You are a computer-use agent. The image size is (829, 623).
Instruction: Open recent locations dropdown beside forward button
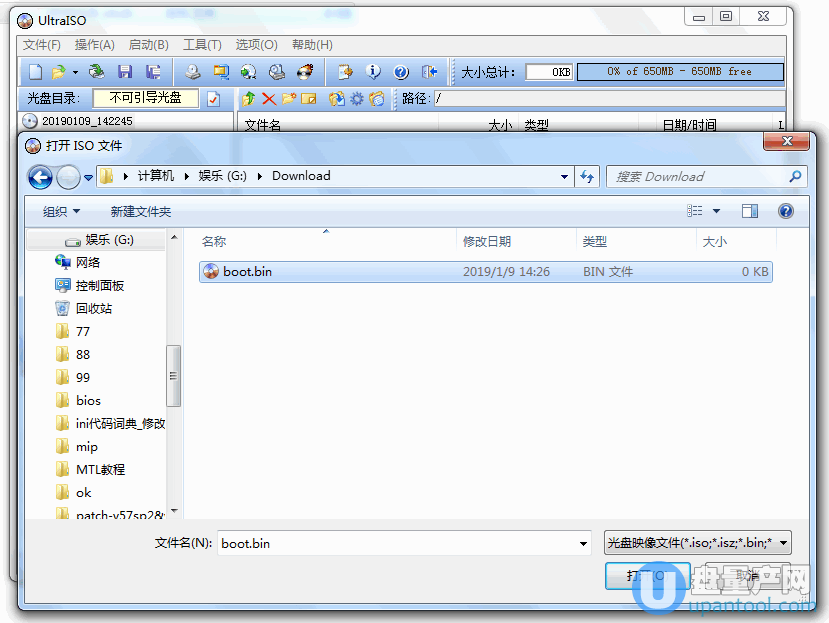[88, 178]
